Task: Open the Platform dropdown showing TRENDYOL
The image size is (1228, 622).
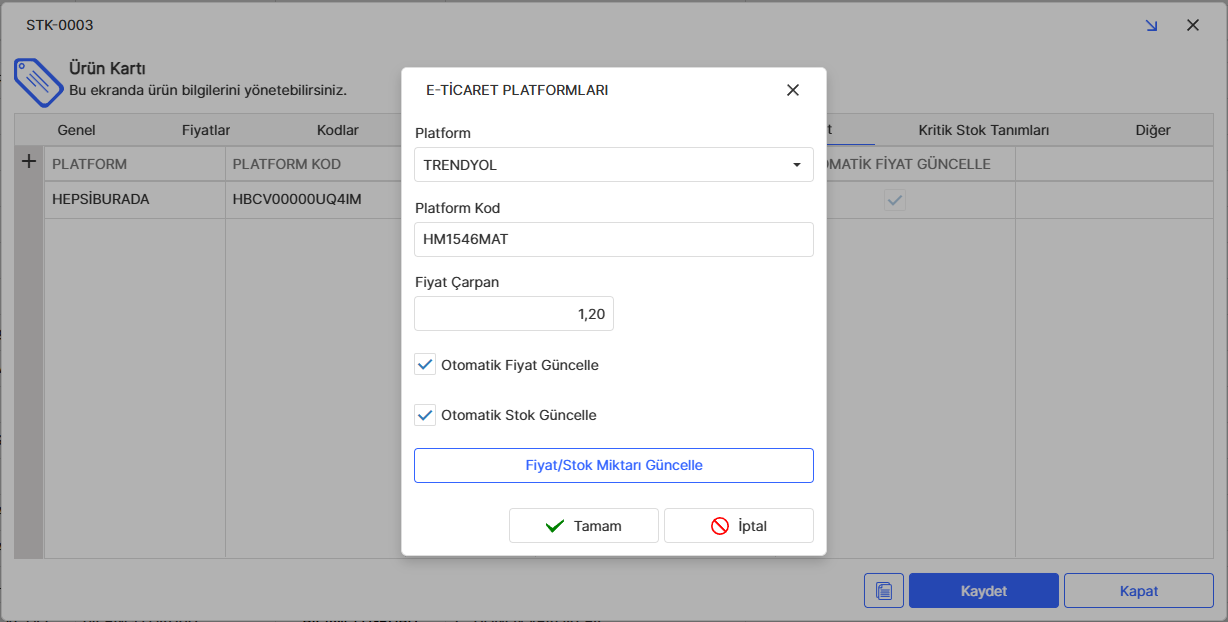Action: (613, 165)
